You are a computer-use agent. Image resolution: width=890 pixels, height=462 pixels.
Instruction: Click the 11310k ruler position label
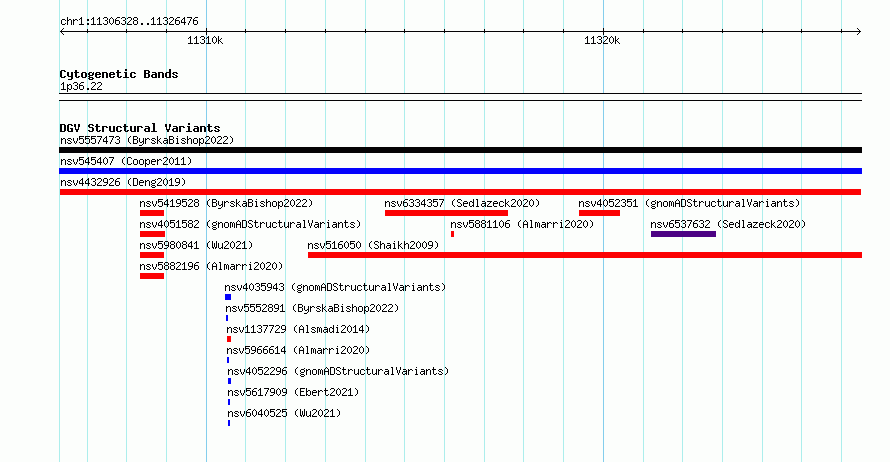point(205,40)
